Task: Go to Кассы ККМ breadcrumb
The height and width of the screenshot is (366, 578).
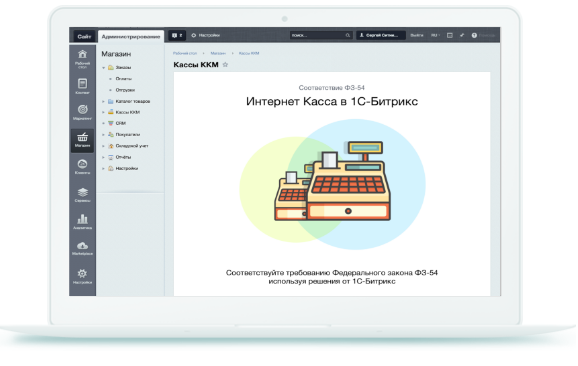Action: (x=249, y=53)
